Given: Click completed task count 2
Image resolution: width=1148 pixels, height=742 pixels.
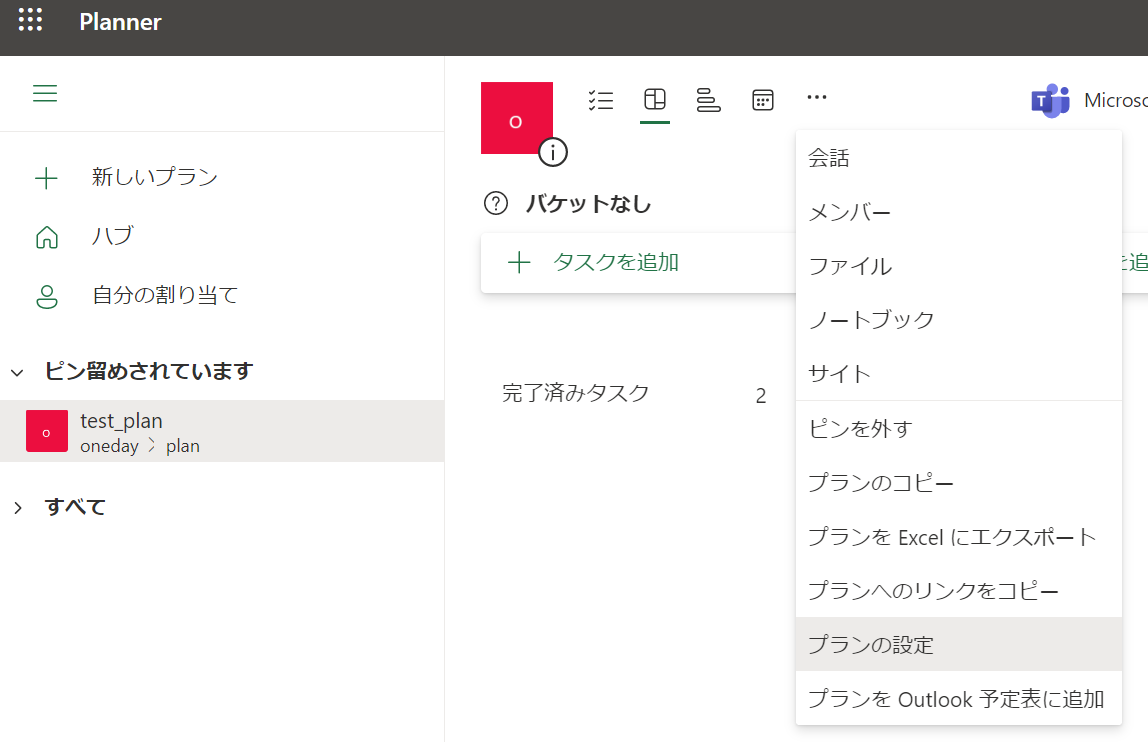Looking at the screenshot, I should tap(761, 396).
